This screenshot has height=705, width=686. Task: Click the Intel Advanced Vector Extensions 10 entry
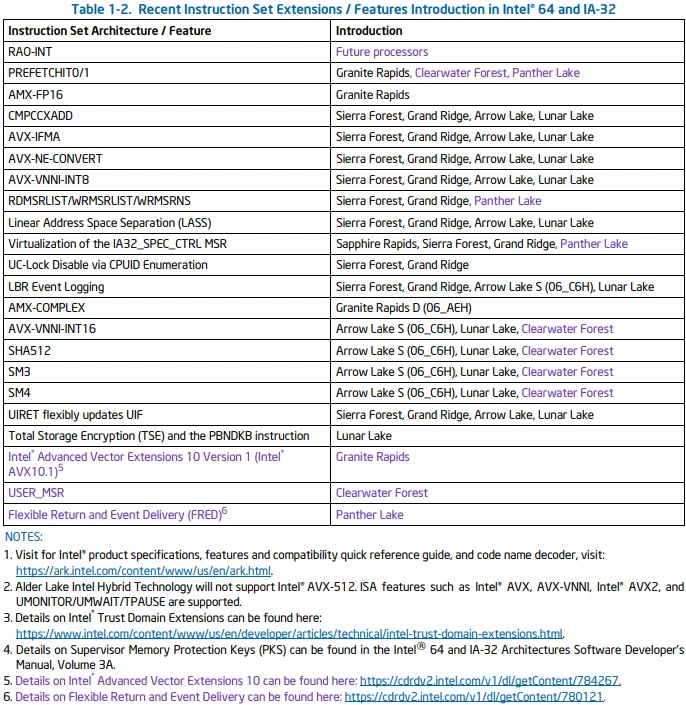[x=146, y=464]
